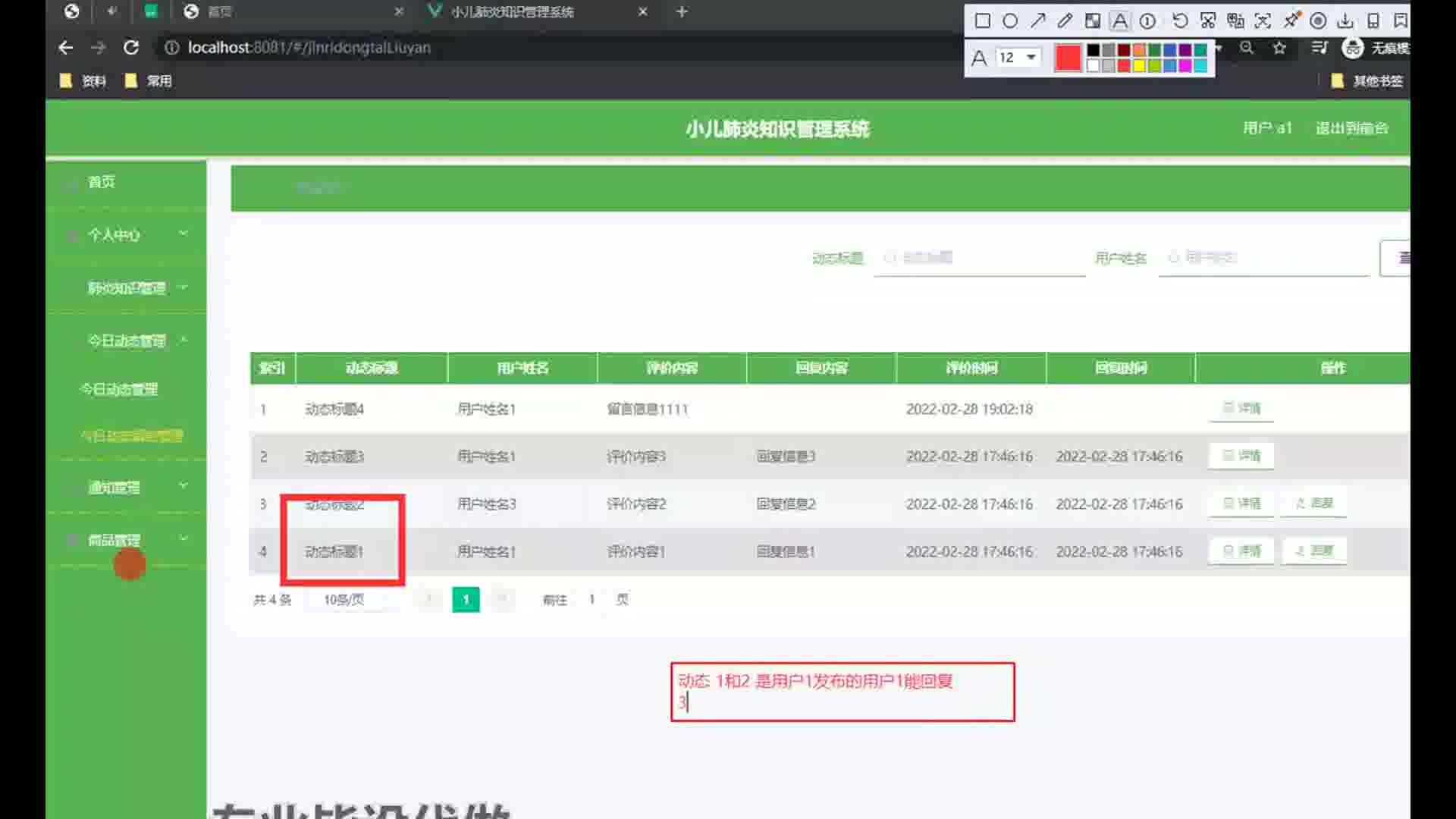
Task: Select the pencil drawing tool
Action: coord(1065,21)
